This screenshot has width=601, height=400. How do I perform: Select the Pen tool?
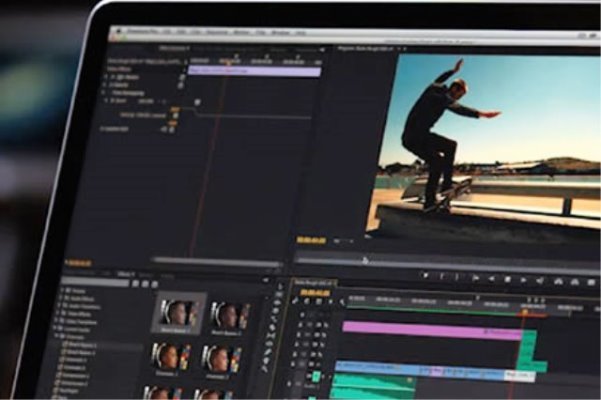[x=268, y=352]
